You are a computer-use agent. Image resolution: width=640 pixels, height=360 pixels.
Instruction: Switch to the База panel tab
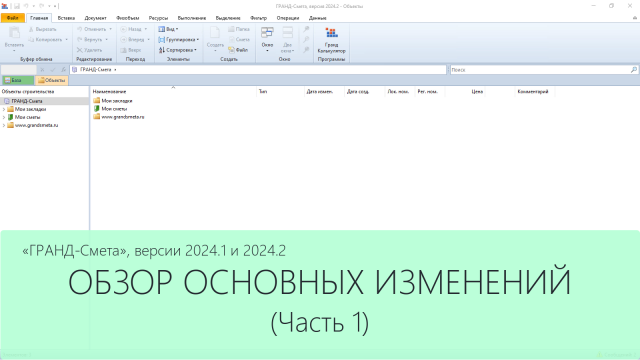[18, 80]
